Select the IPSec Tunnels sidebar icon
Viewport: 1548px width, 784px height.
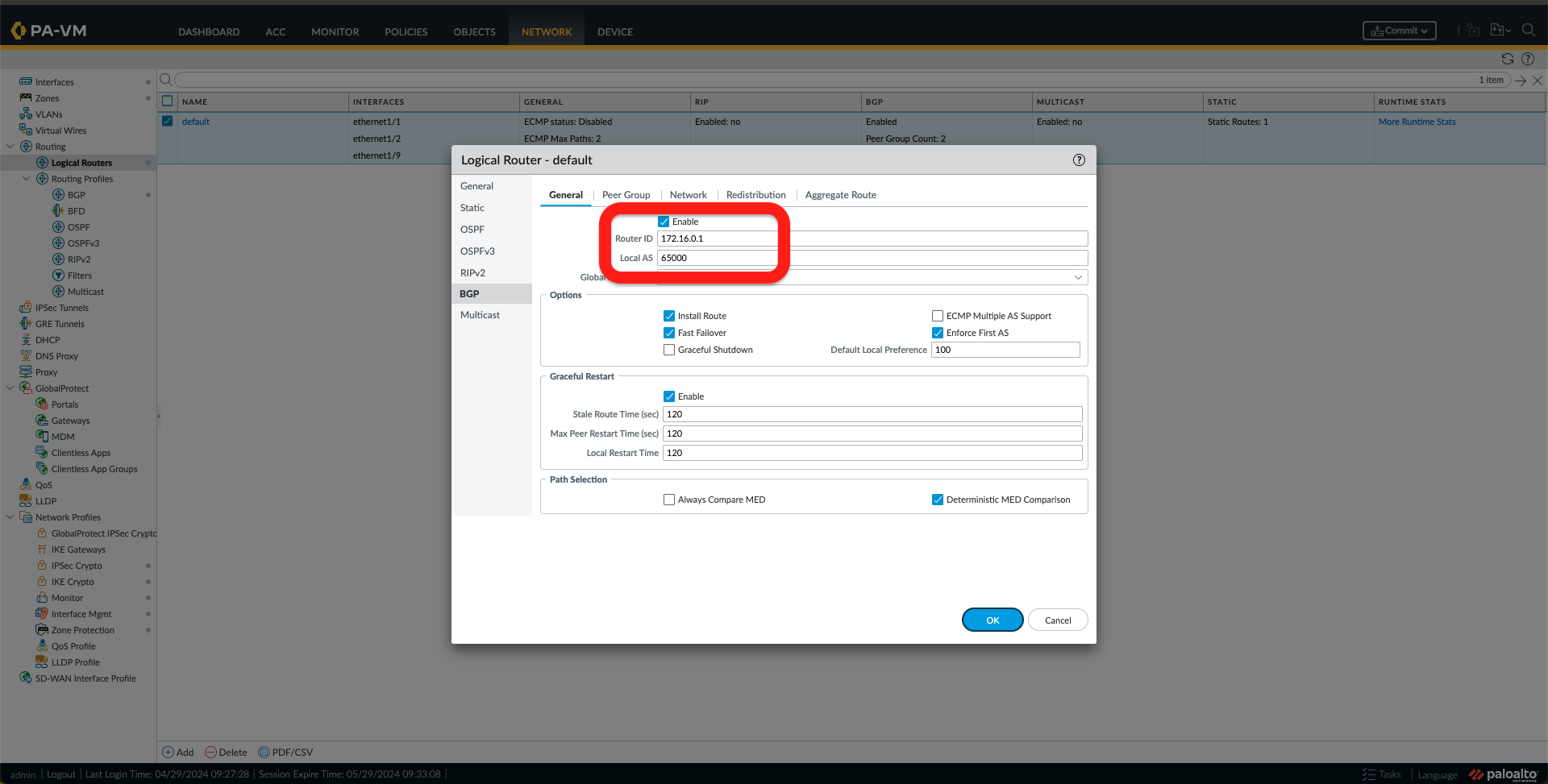click(x=27, y=307)
